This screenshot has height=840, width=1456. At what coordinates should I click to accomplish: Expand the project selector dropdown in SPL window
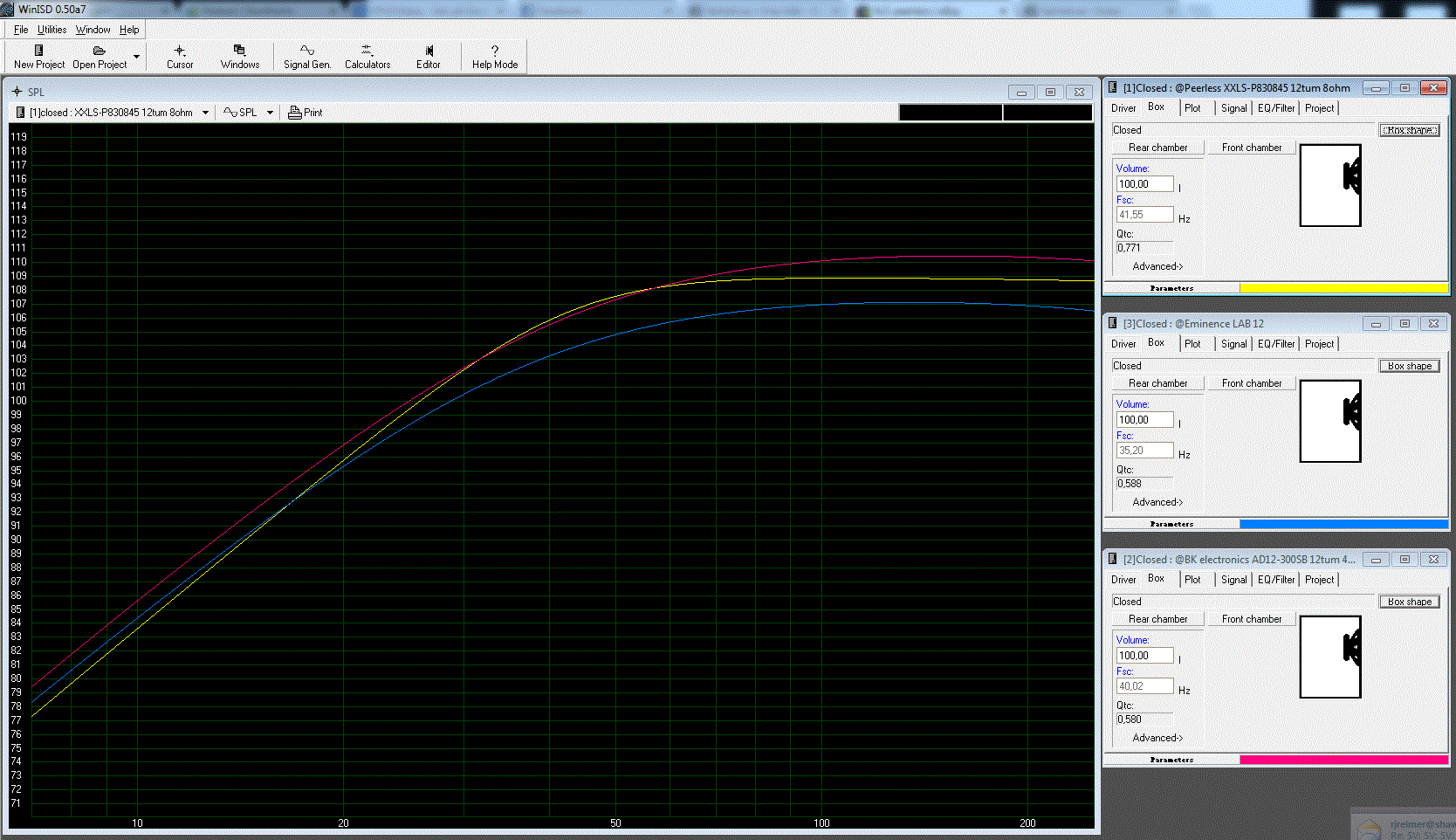[x=205, y=113]
